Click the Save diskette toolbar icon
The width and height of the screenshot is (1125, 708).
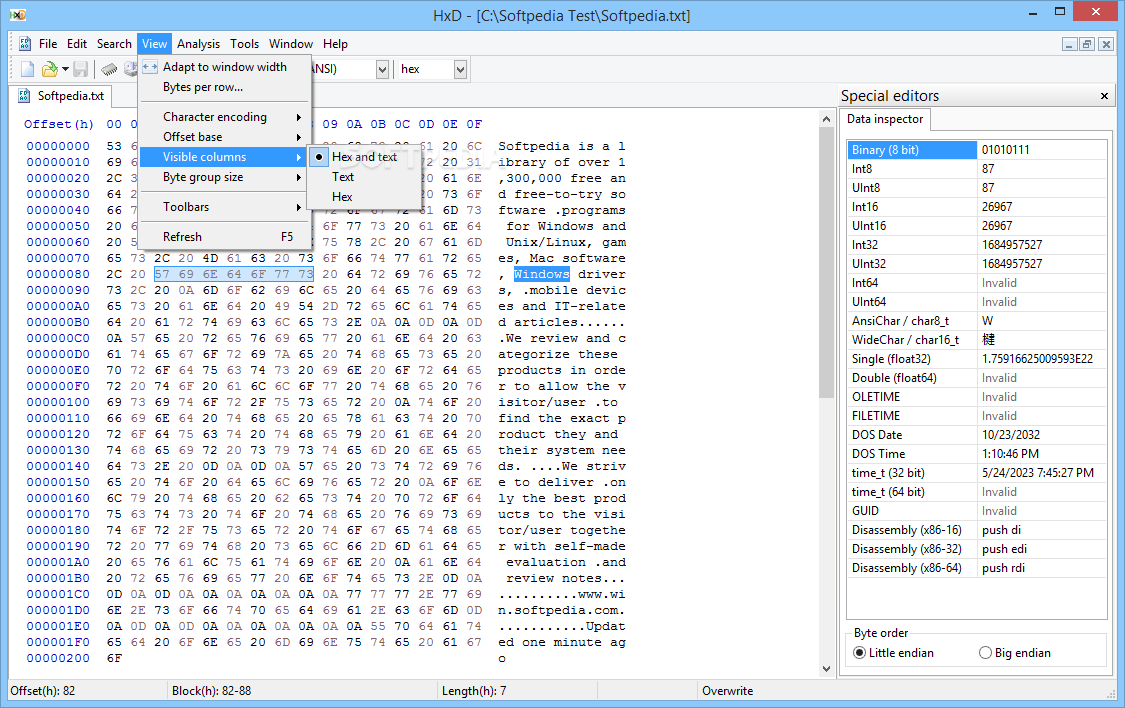coord(80,69)
